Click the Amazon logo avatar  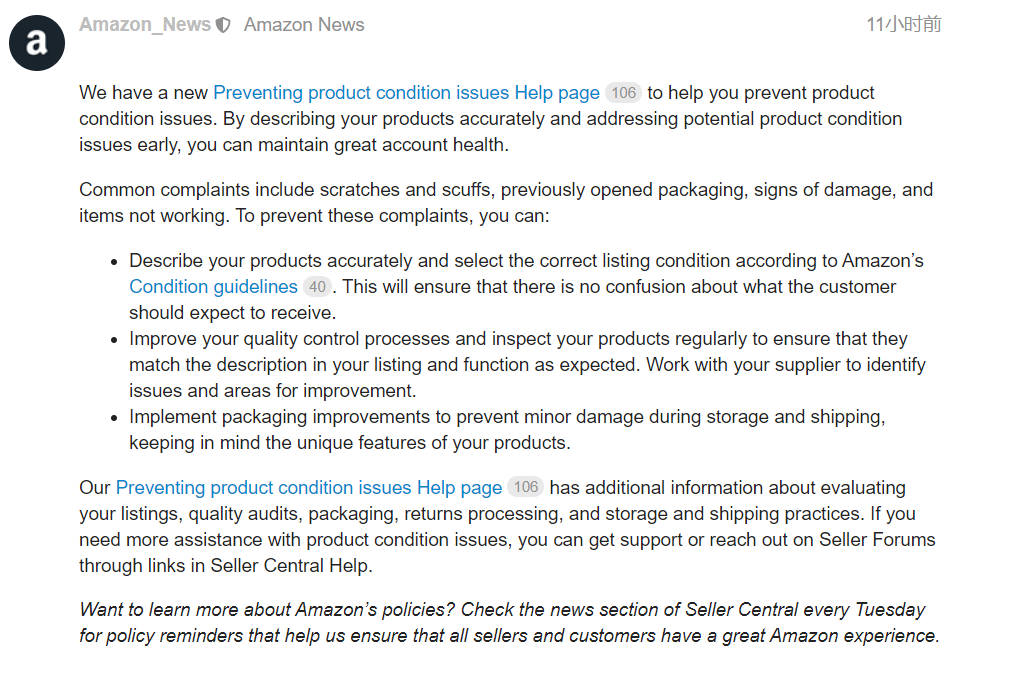37,43
